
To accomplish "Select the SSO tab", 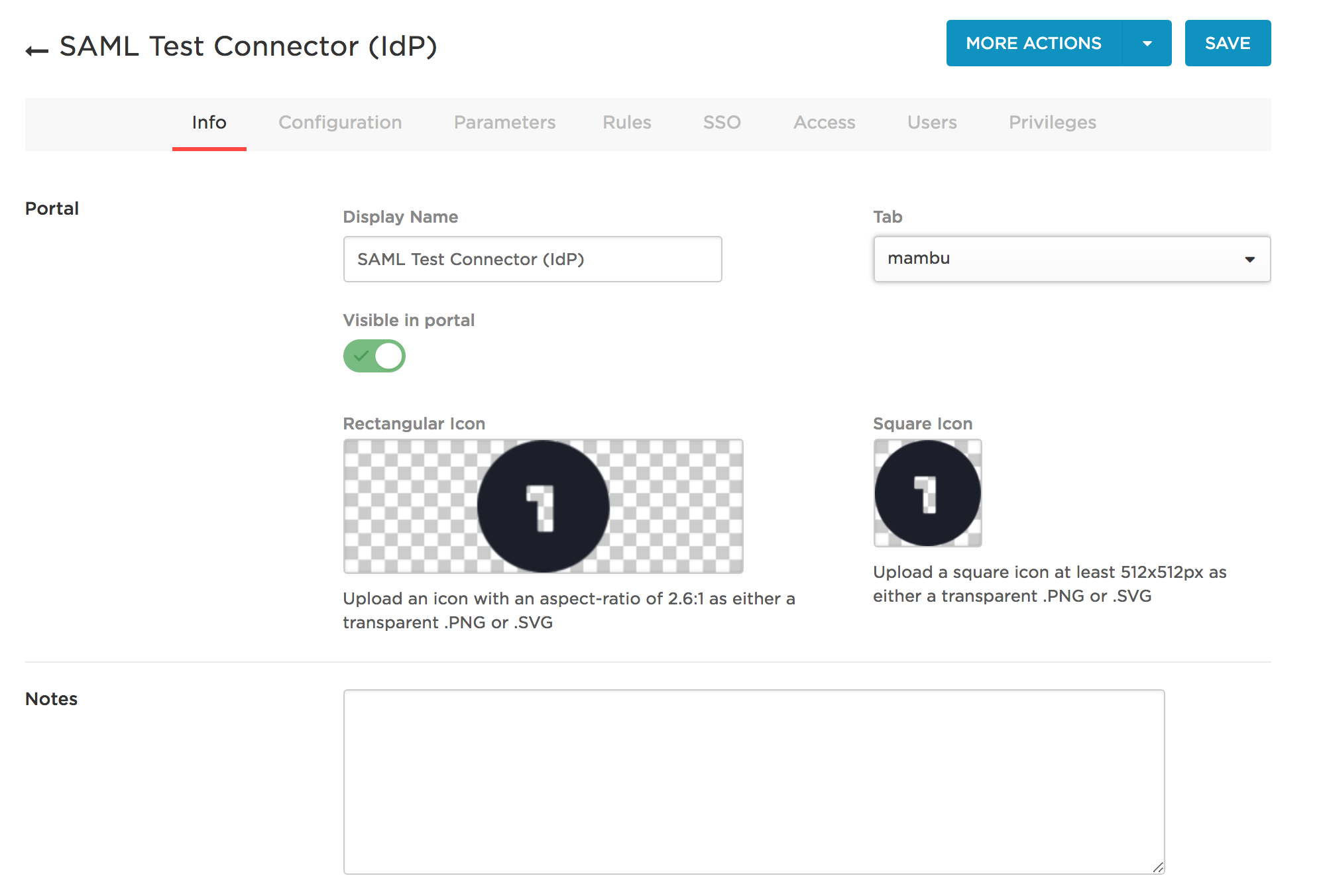I will (x=722, y=123).
